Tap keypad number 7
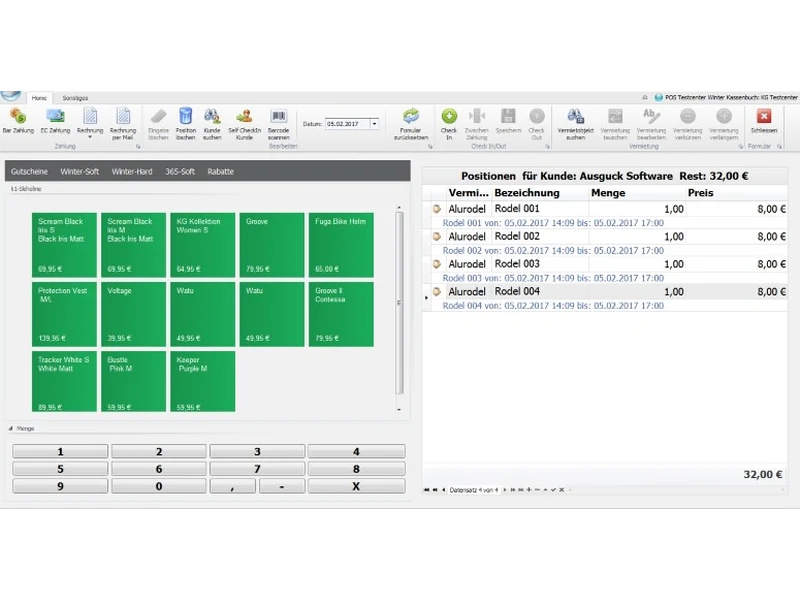Viewport: 800px width, 600px height. coord(257,469)
